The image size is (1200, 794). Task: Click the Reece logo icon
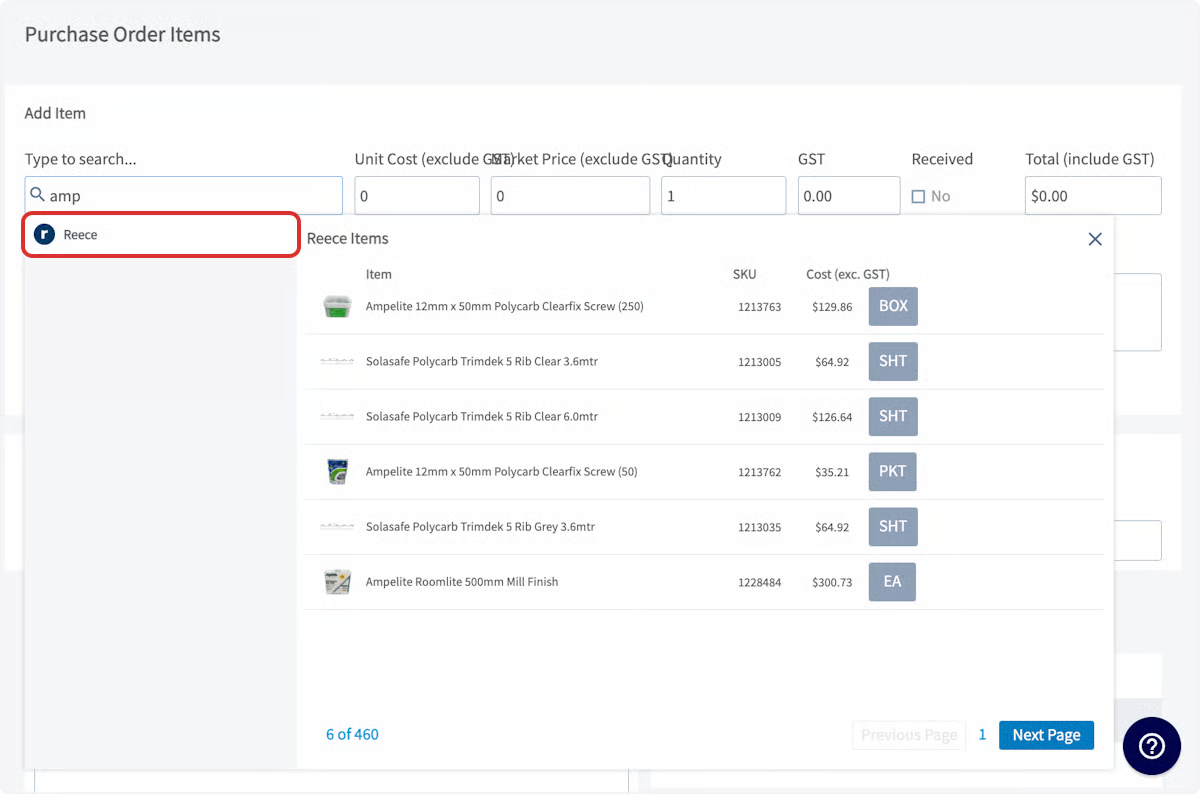click(43, 234)
